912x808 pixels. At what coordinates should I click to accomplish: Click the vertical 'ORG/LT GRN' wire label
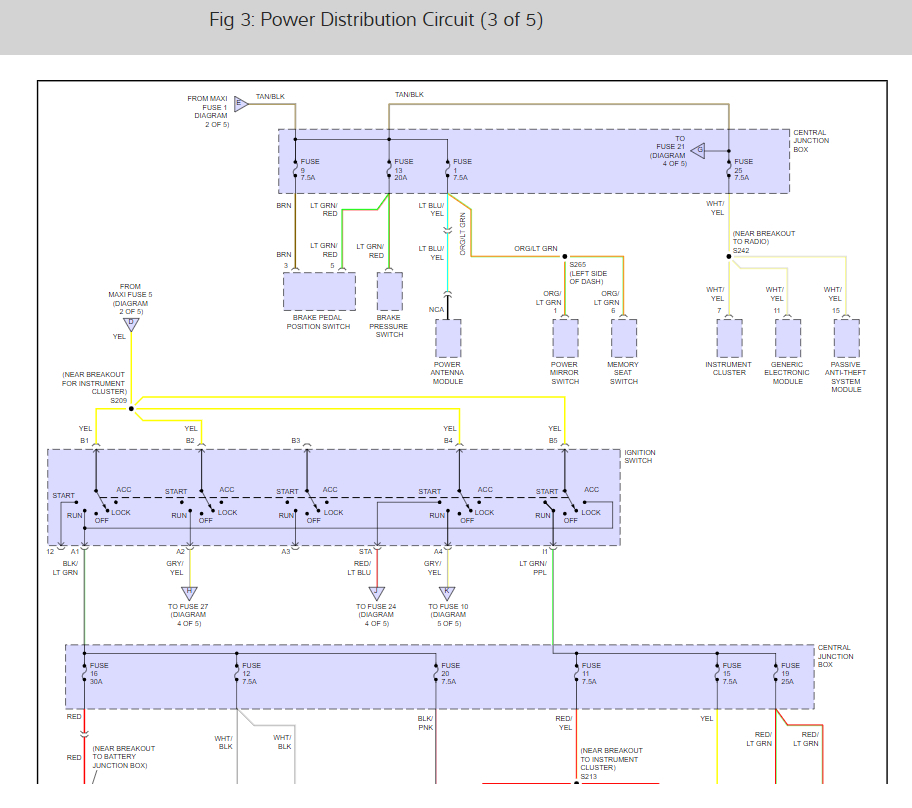pos(463,234)
